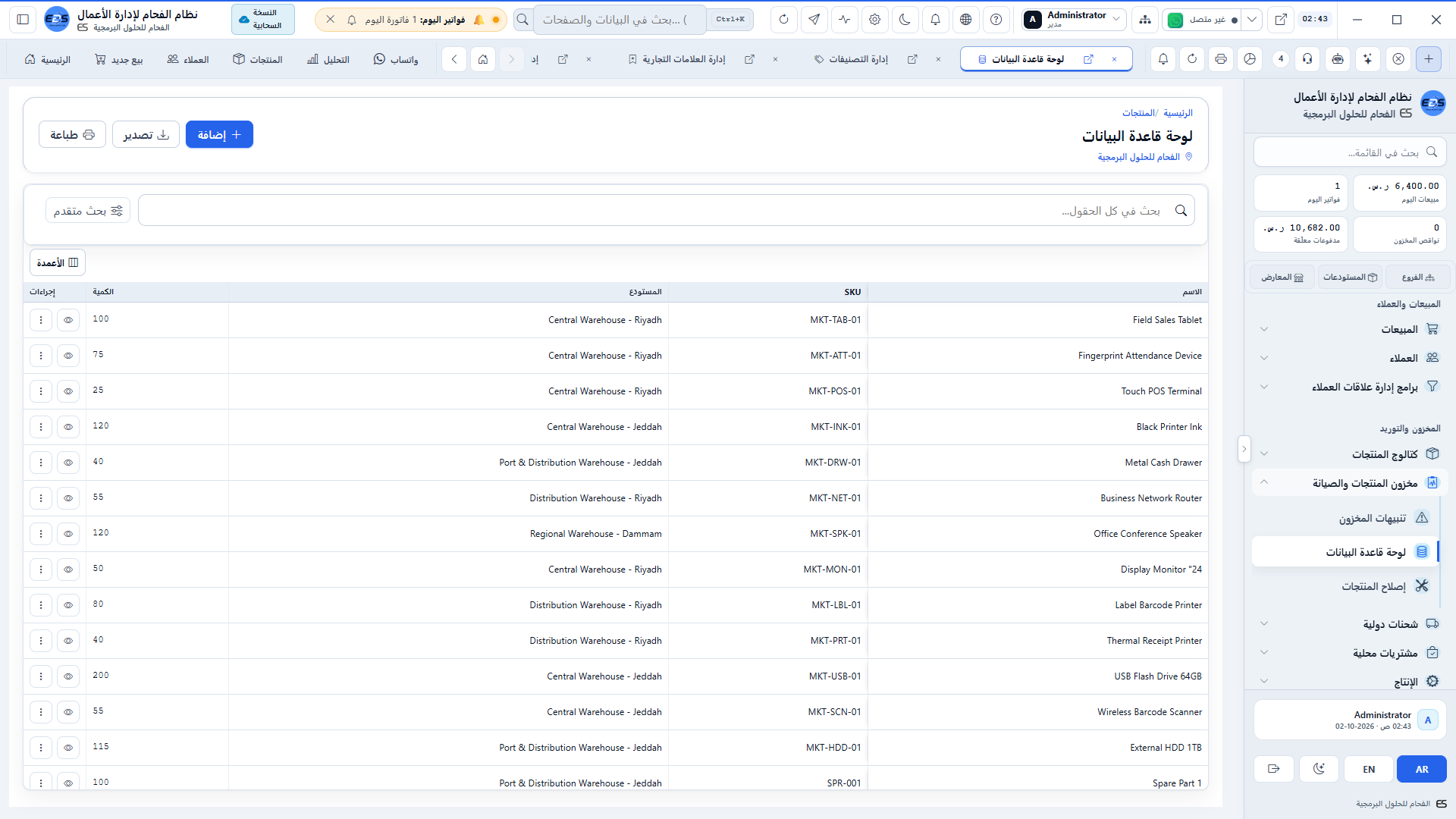Viewport: 1456px width, 819px height.
Task: Switch to إدارة العلامات التجارية tab
Action: tap(684, 59)
